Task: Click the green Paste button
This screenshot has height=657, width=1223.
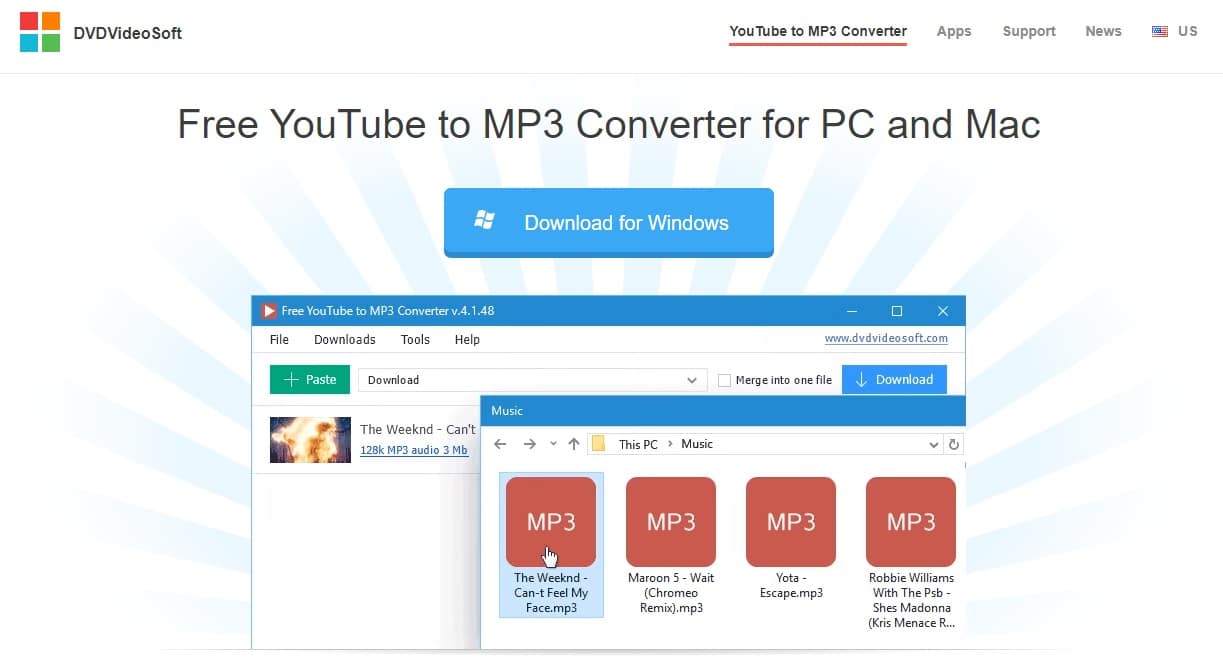Action: click(310, 380)
